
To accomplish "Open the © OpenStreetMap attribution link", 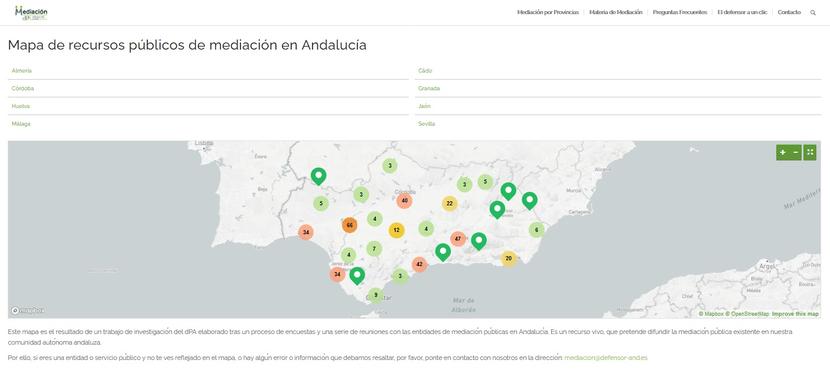I will point(747,314).
